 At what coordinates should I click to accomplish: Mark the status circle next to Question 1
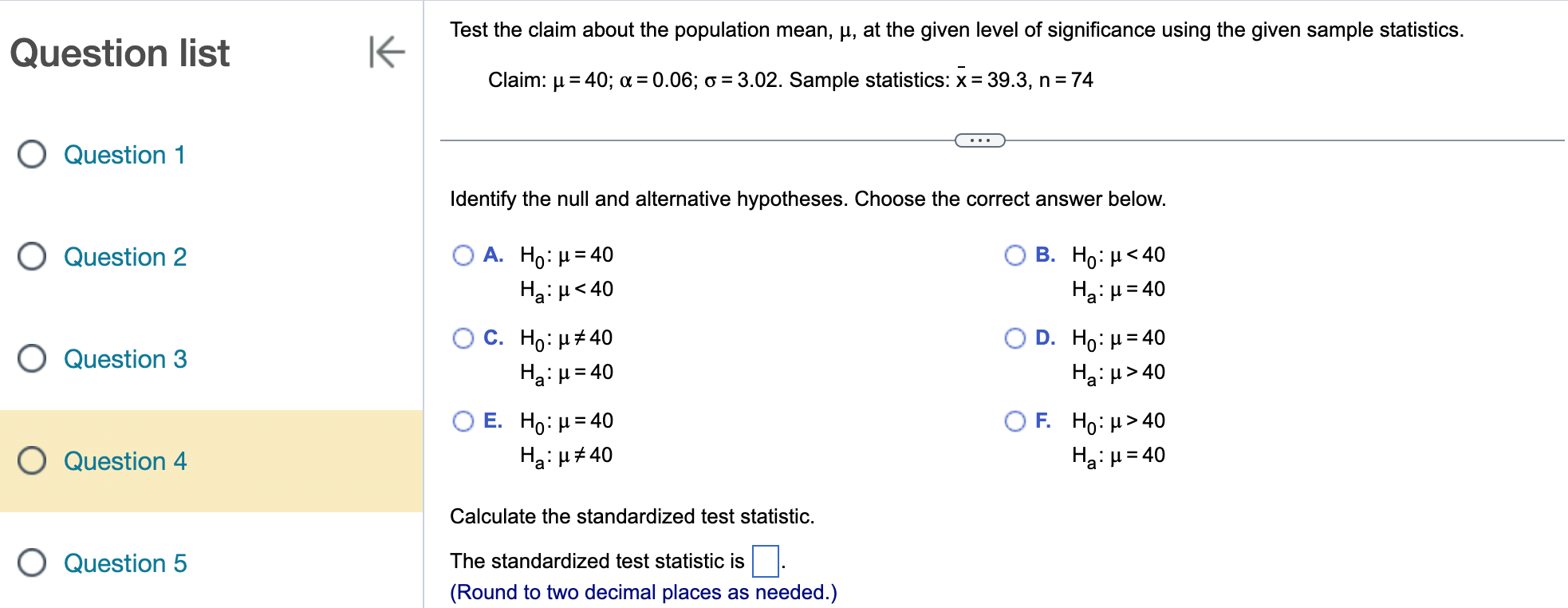[x=30, y=155]
